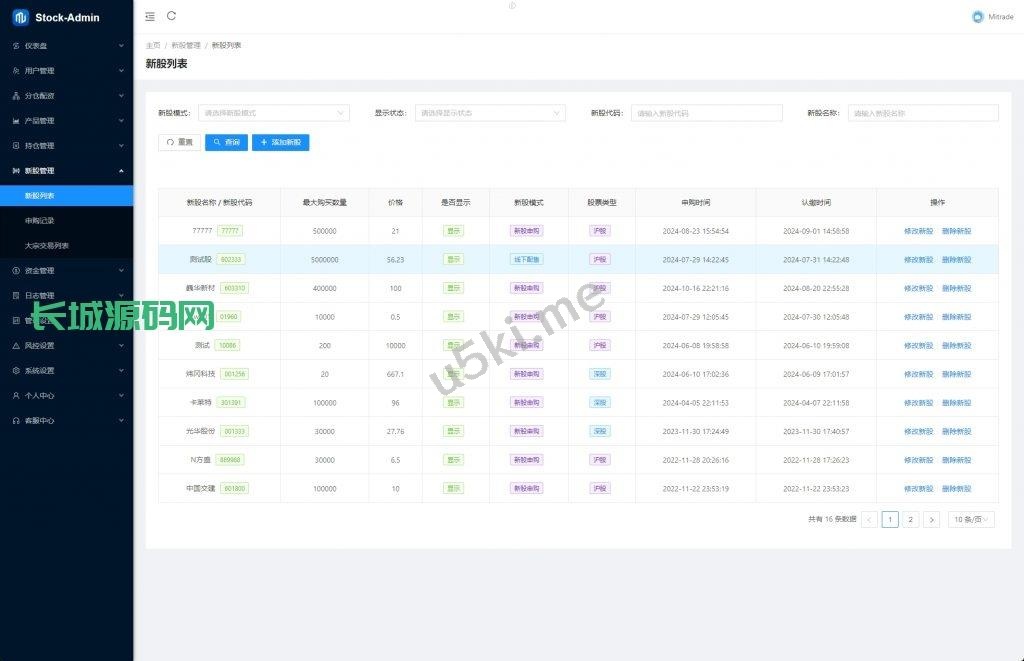Click the 查询 search button
Image resolution: width=1024 pixels, height=661 pixels.
tap(226, 143)
